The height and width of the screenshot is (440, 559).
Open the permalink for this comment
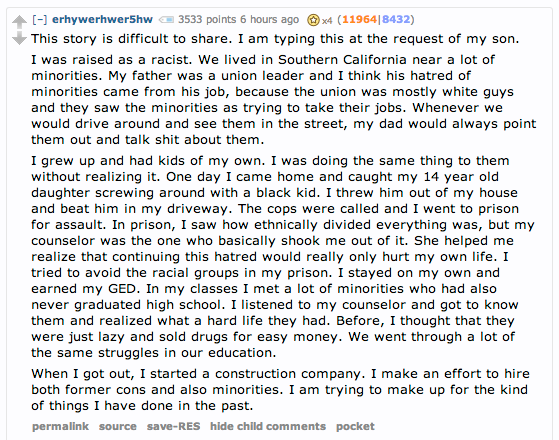[60, 426]
